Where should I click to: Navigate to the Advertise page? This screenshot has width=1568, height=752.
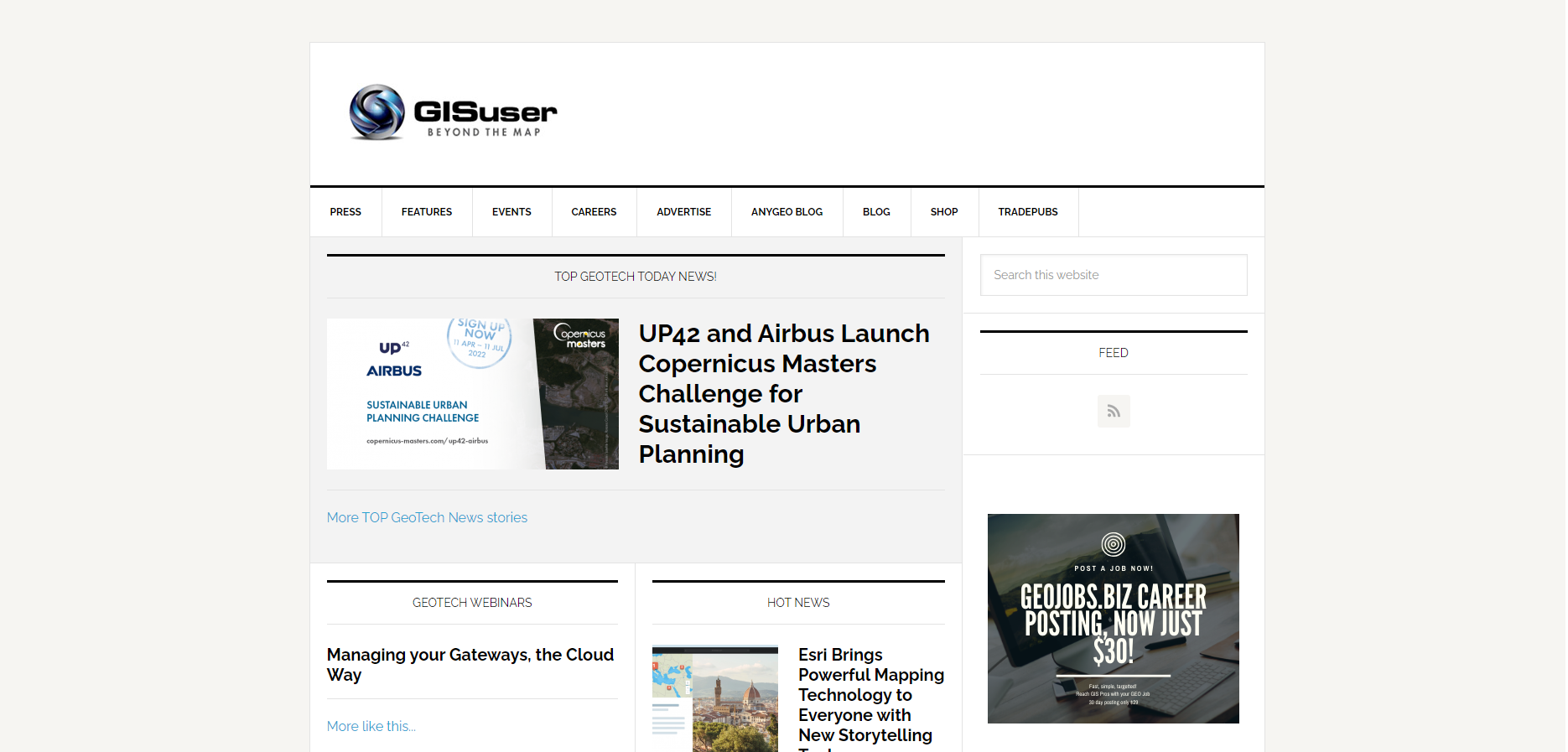pos(683,212)
